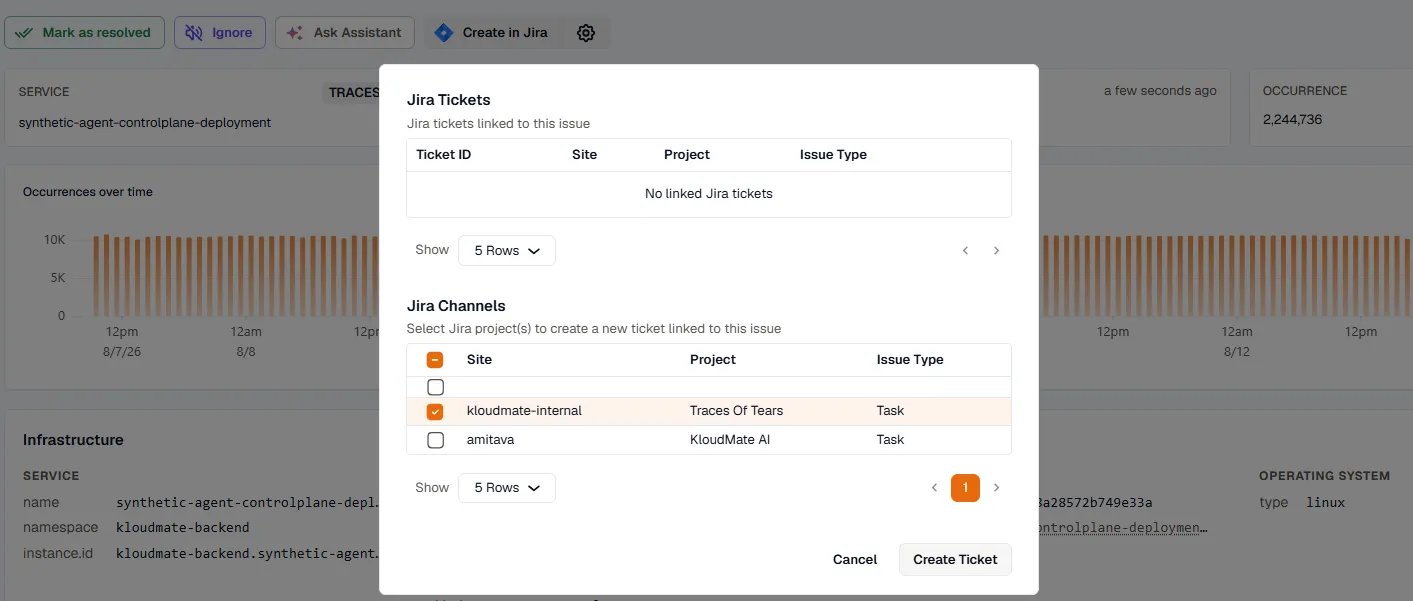Uncheck the kloudmate-internal row checkbox

[435, 411]
